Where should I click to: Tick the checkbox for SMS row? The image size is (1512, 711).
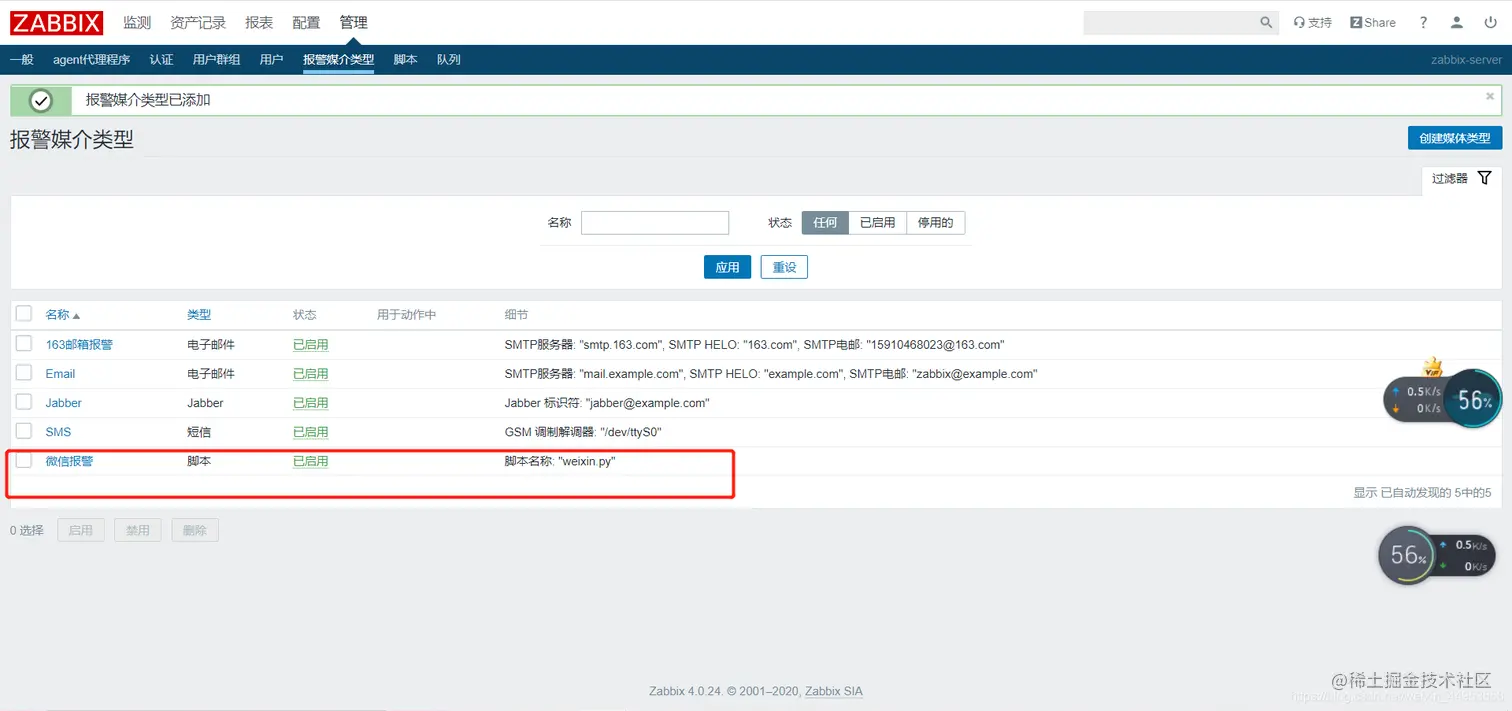24,431
